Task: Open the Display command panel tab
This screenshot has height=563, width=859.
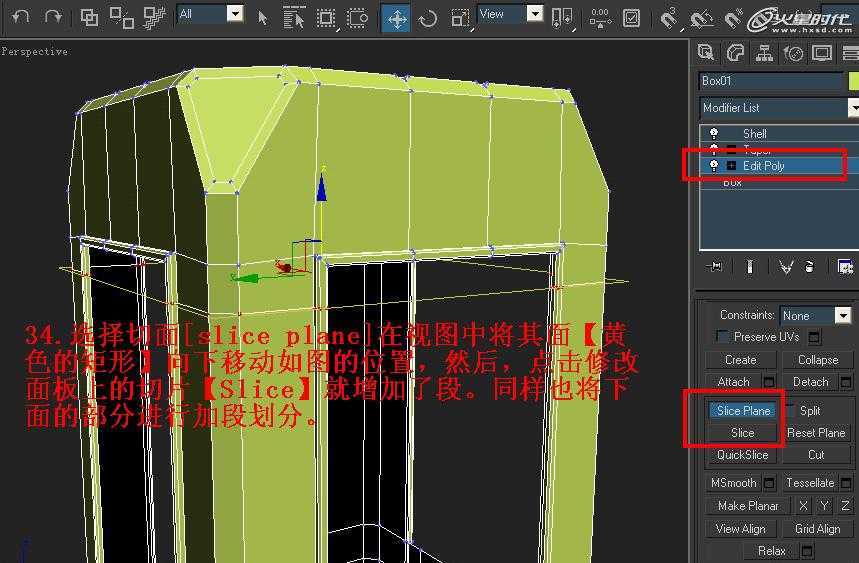Action: [x=822, y=53]
